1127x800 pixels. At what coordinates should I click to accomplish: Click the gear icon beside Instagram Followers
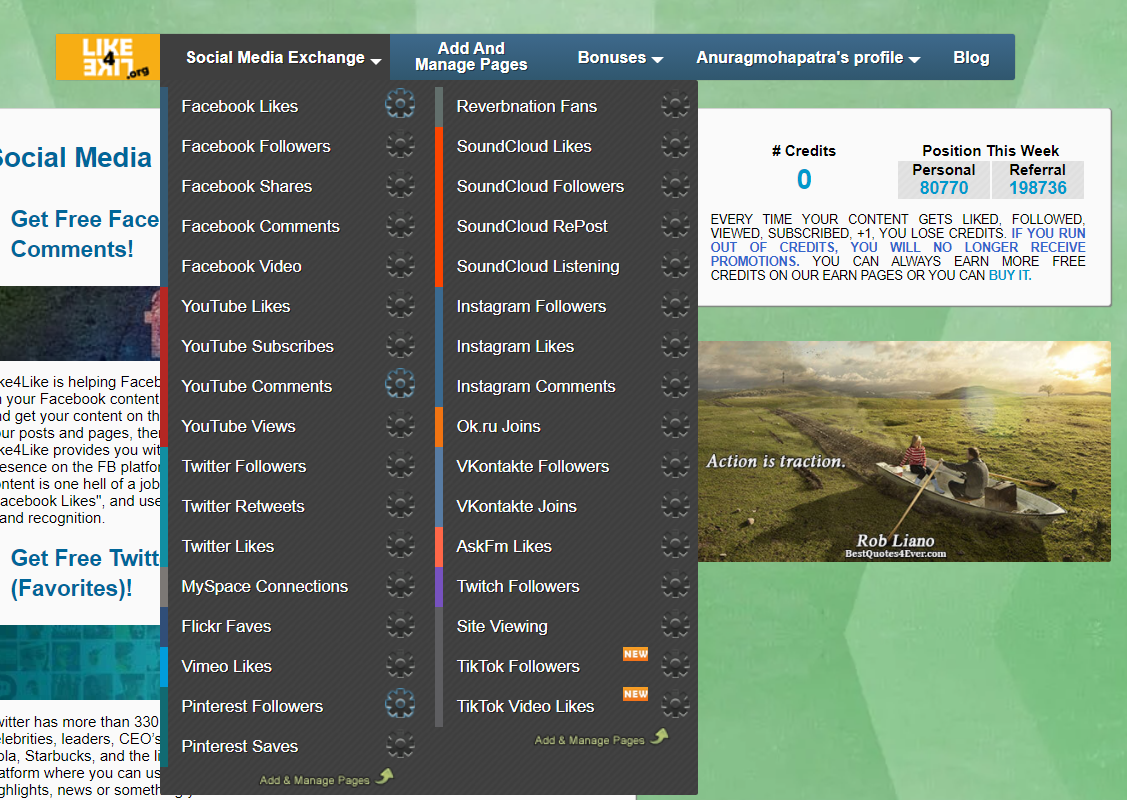[x=676, y=306]
